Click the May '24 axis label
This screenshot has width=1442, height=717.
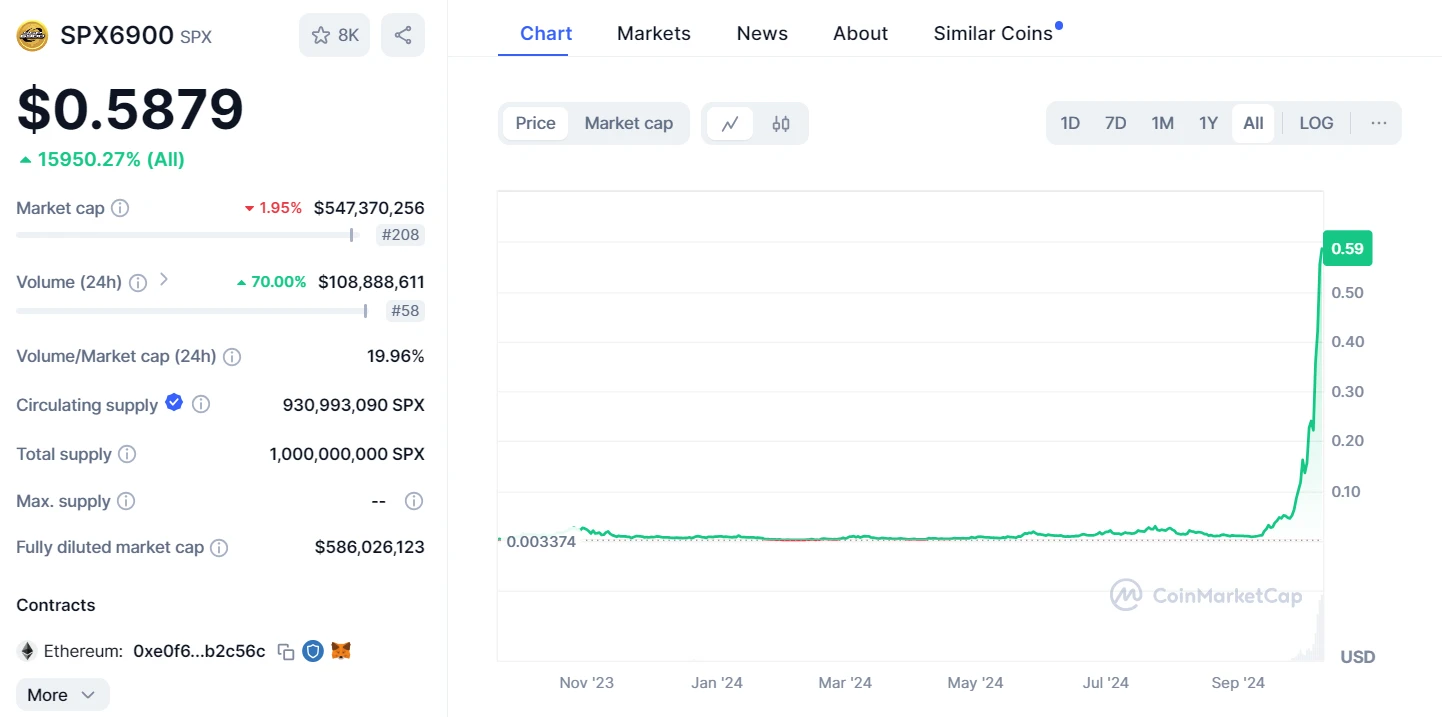(975, 683)
